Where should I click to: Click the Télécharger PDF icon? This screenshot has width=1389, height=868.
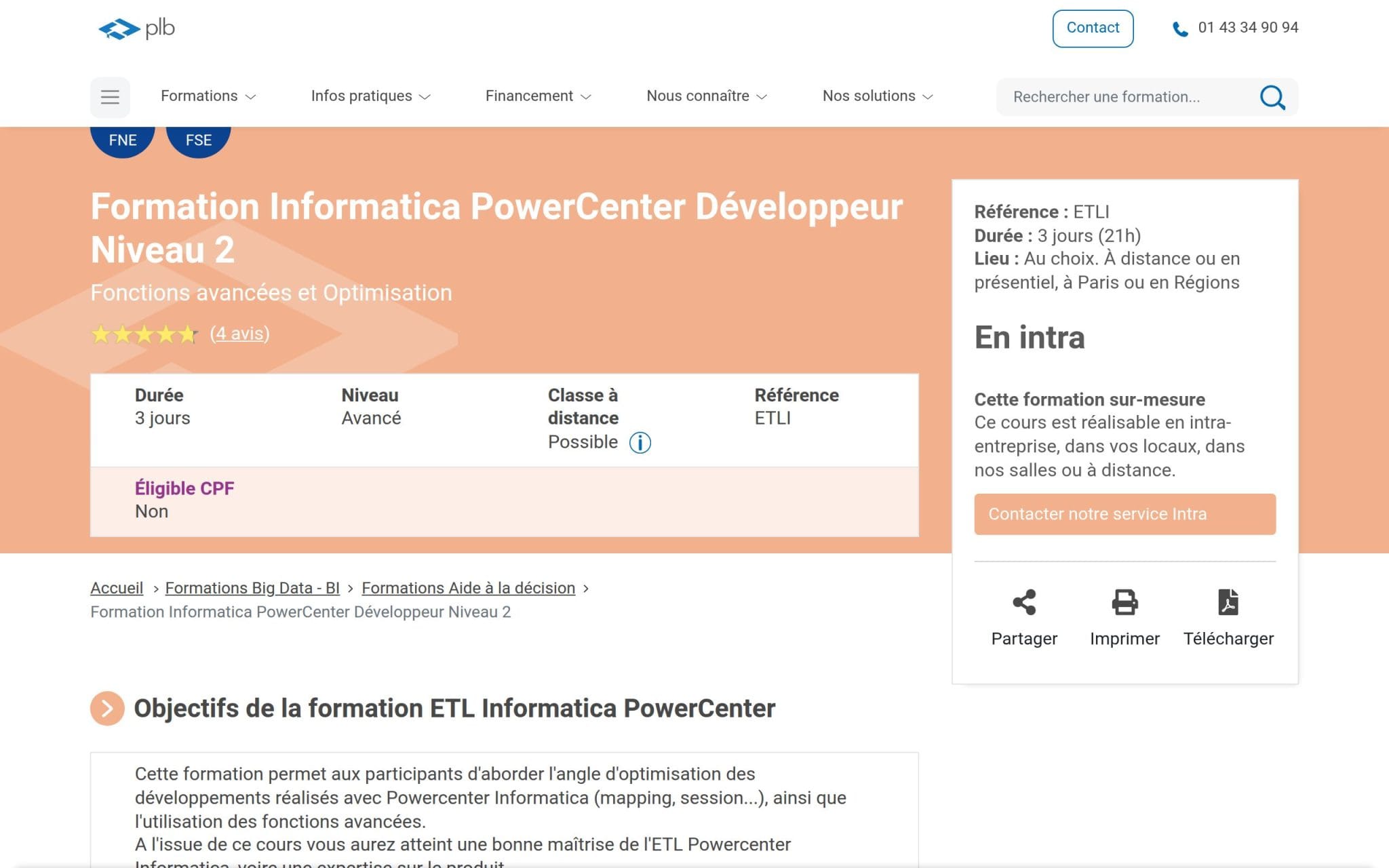click(x=1228, y=602)
